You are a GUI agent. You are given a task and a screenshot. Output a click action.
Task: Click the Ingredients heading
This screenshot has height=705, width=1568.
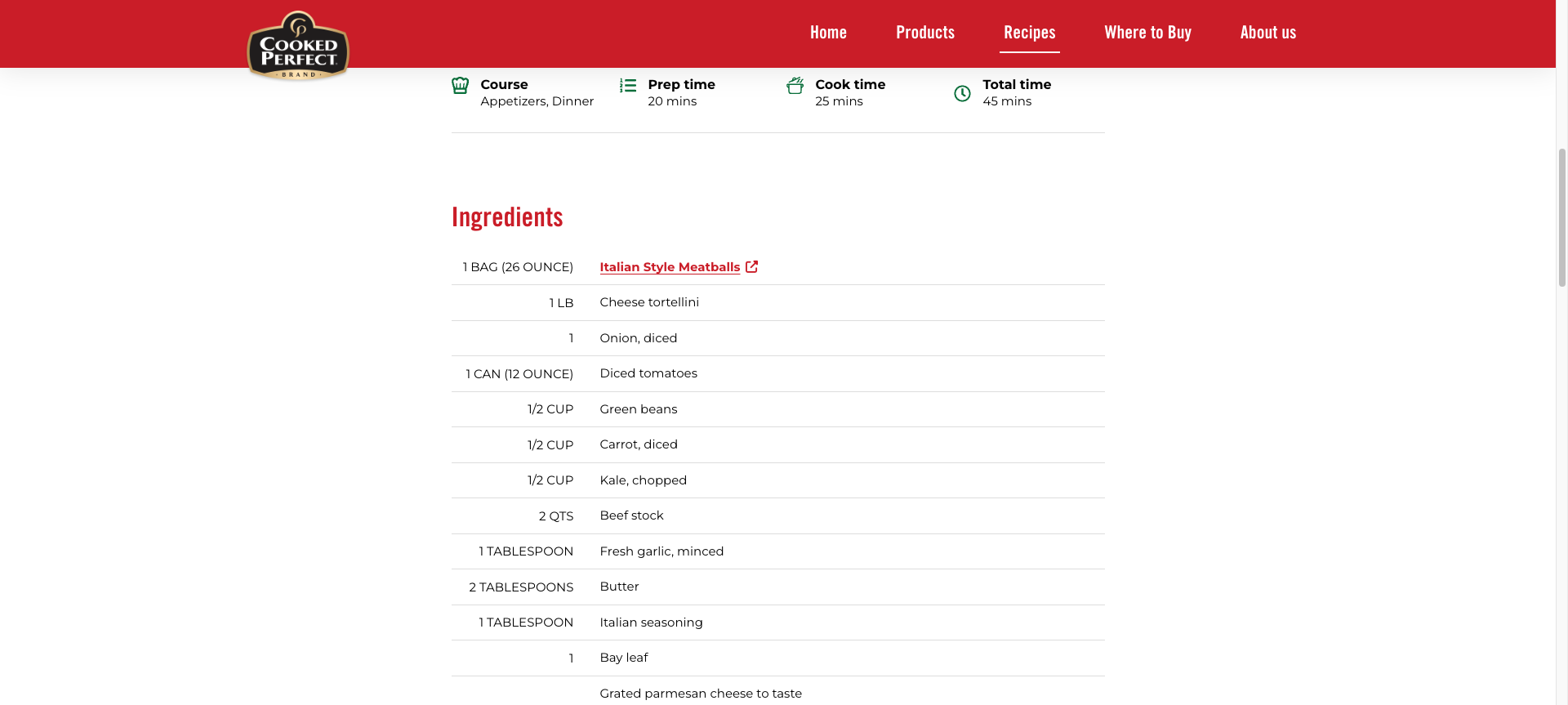click(507, 217)
